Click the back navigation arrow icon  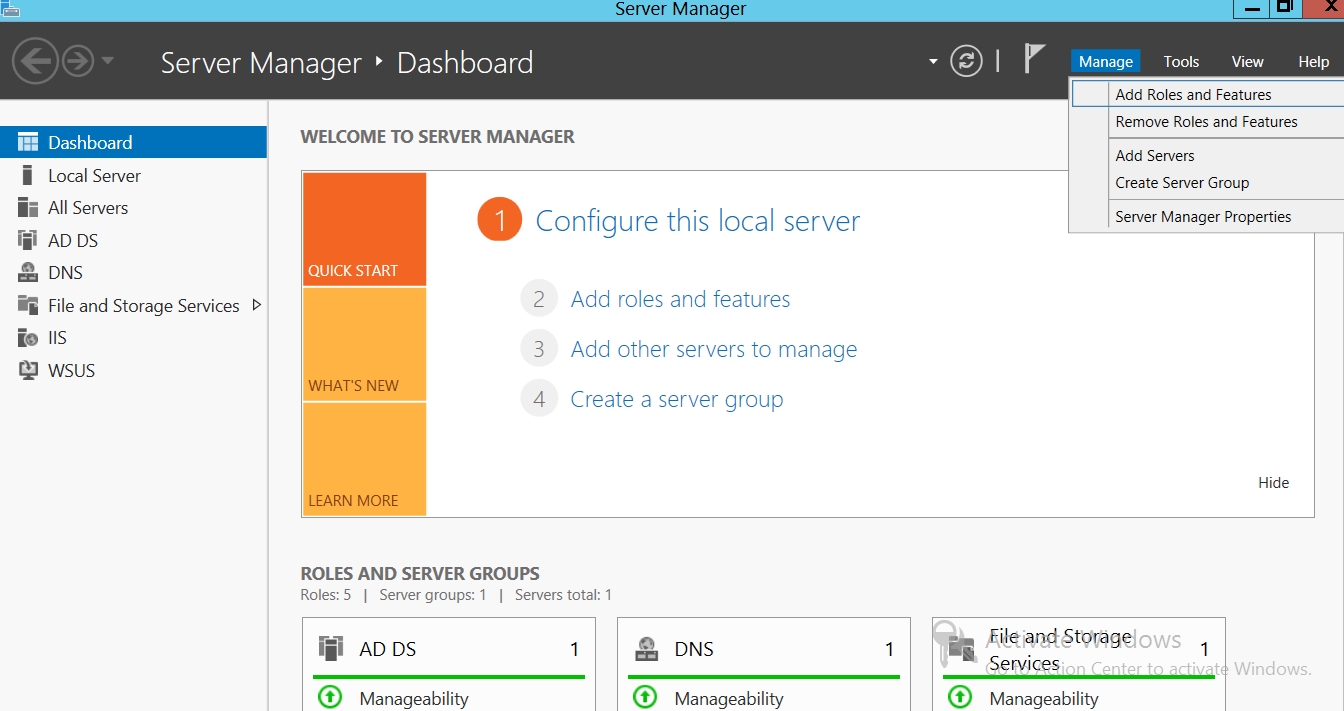tap(34, 62)
